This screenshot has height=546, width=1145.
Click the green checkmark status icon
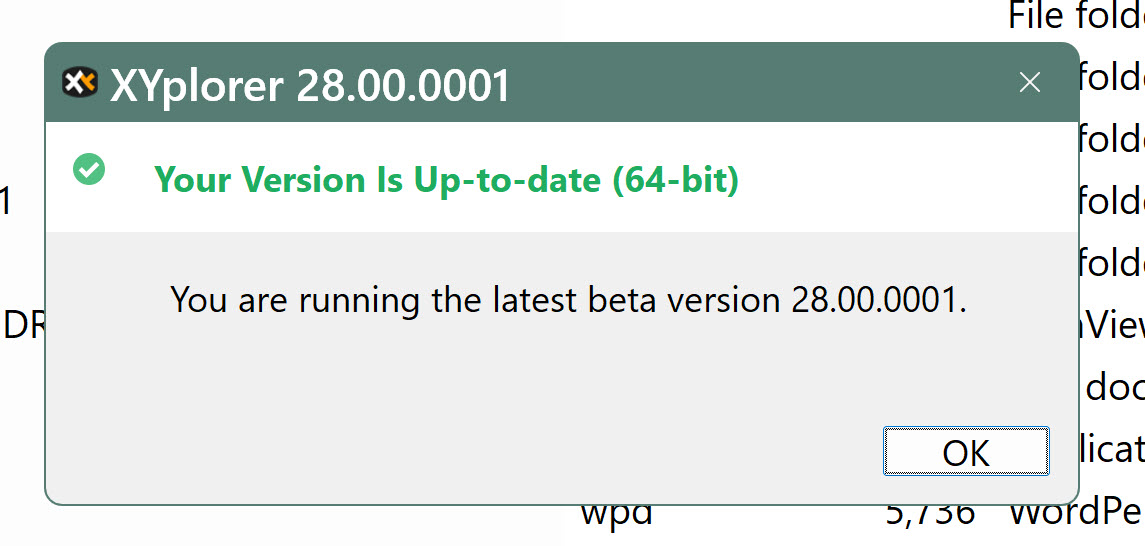[x=89, y=170]
